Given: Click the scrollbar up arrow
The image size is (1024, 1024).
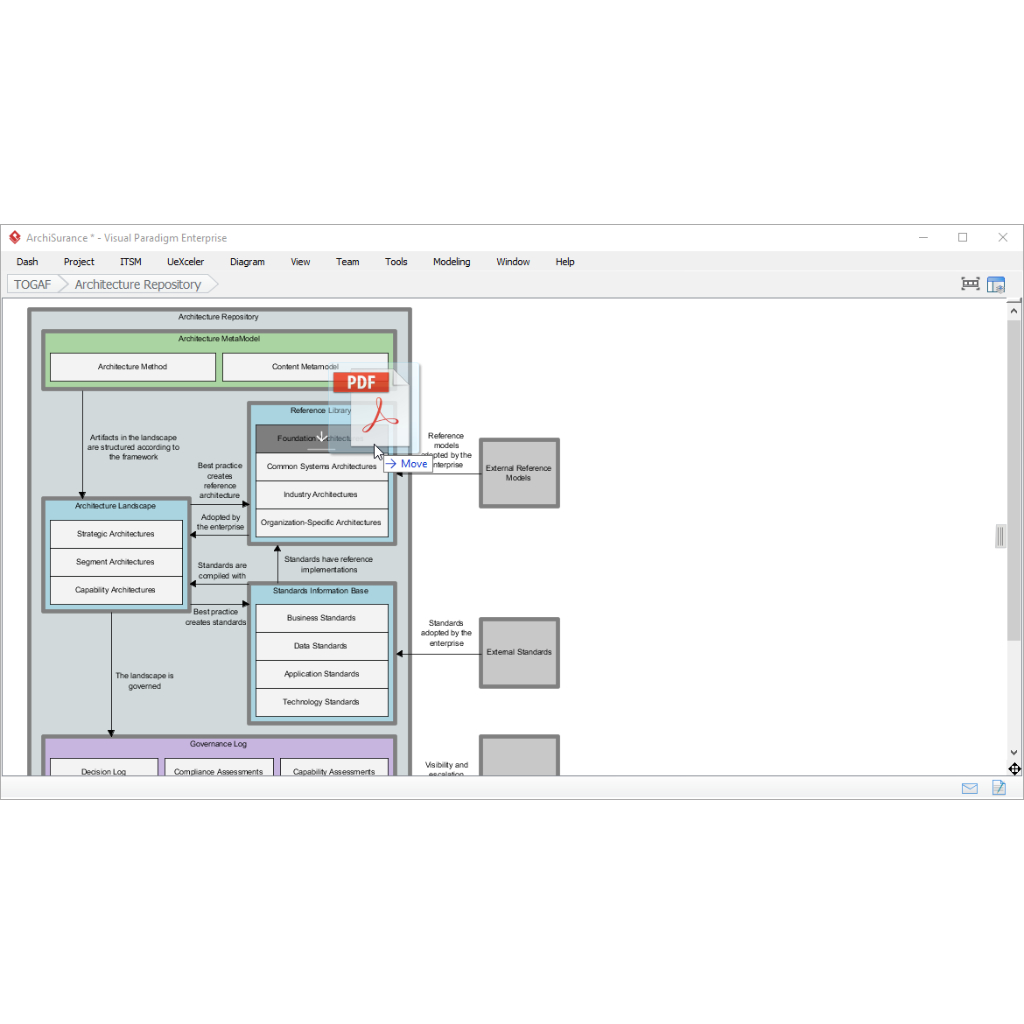Looking at the screenshot, I should [x=1014, y=311].
